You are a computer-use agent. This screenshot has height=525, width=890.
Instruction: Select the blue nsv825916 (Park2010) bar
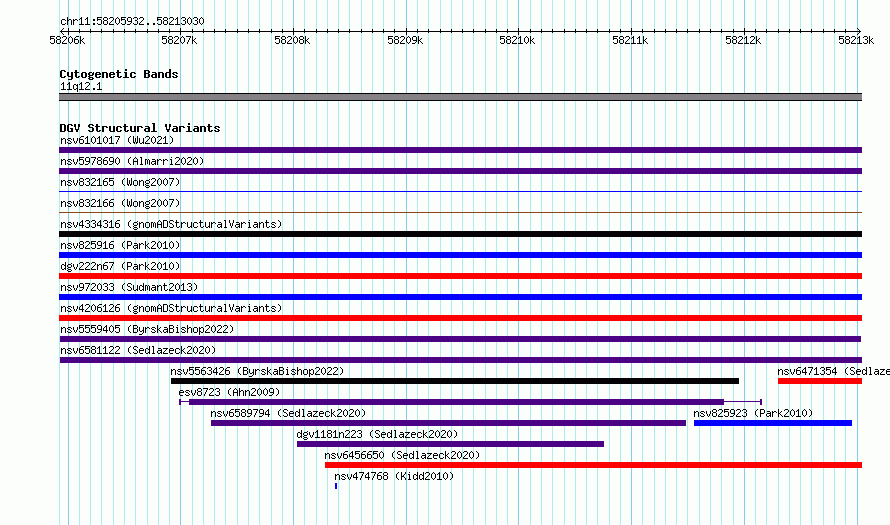[x=460, y=255]
